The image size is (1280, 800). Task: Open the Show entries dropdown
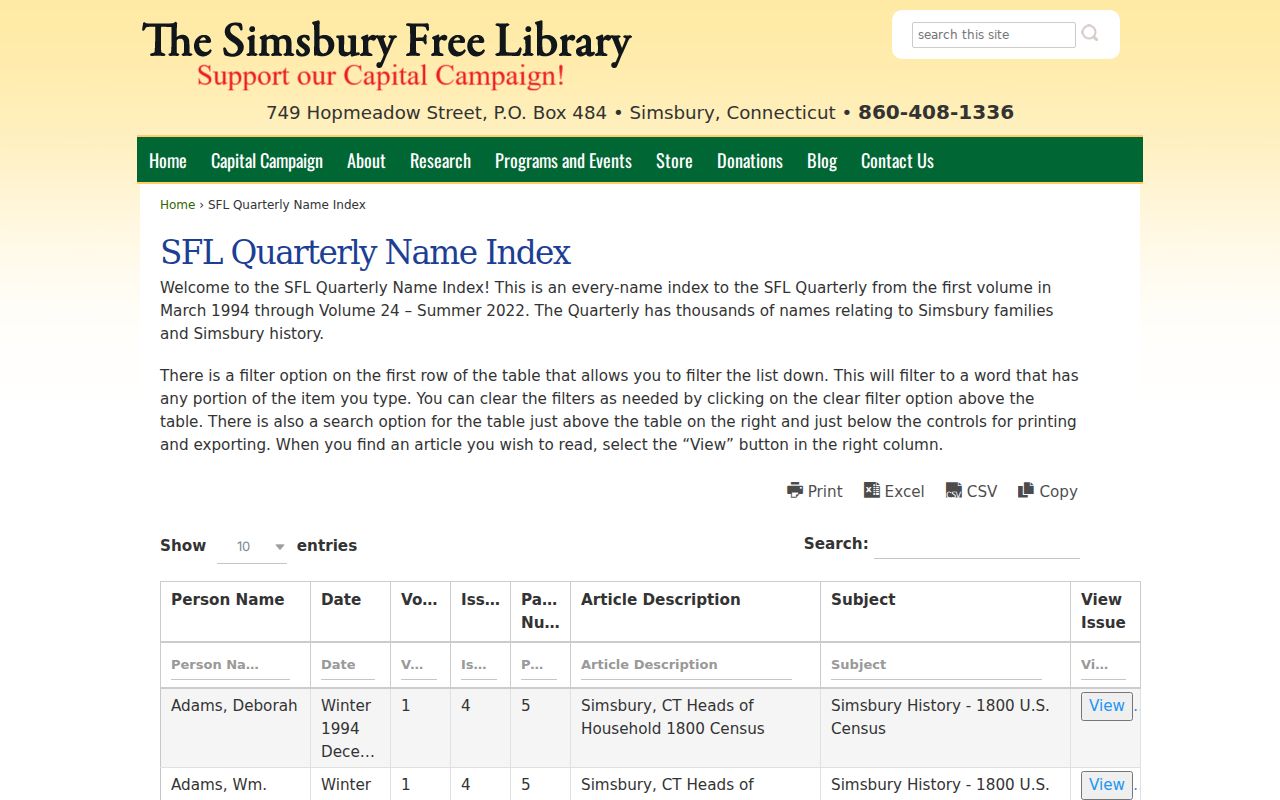coord(252,546)
